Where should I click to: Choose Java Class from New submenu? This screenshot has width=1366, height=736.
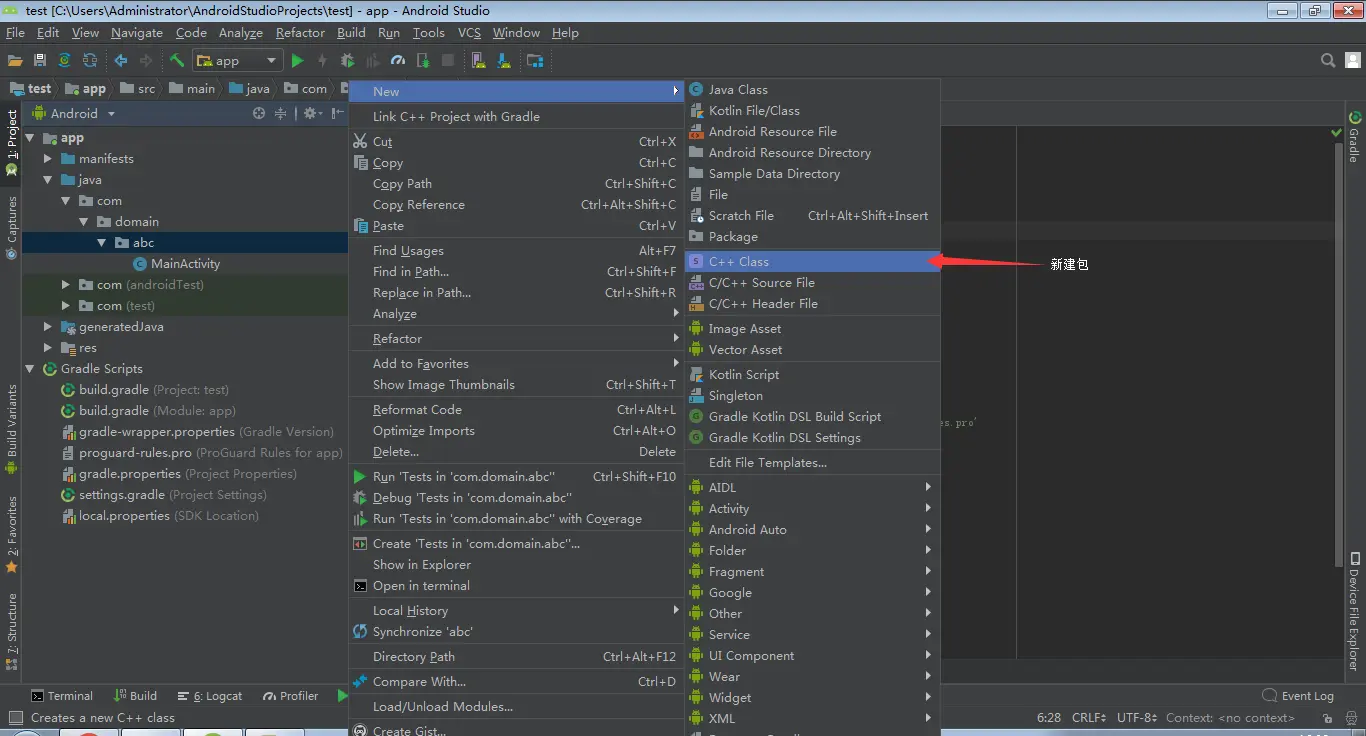[812, 90]
